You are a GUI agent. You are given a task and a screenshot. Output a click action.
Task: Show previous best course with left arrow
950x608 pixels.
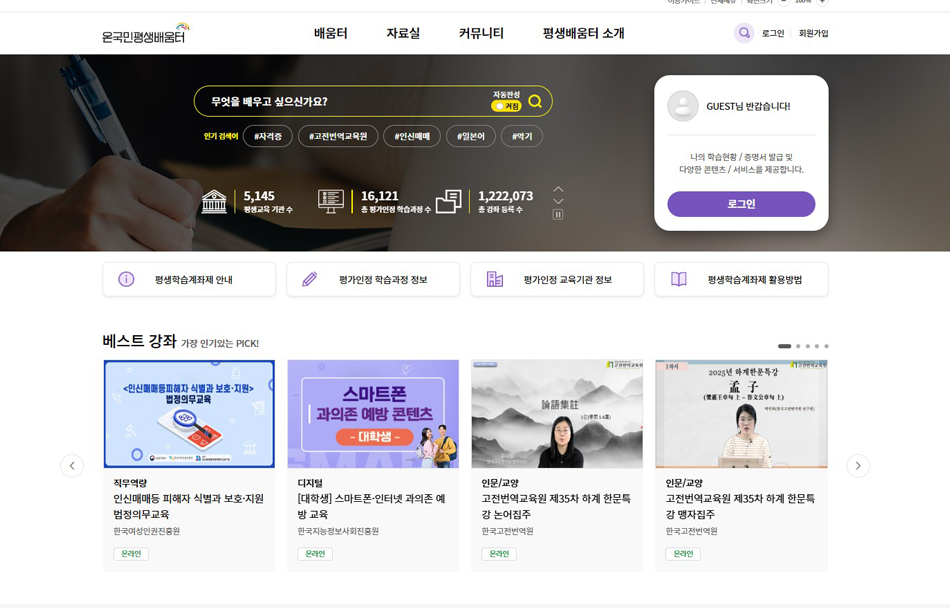point(72,466)
